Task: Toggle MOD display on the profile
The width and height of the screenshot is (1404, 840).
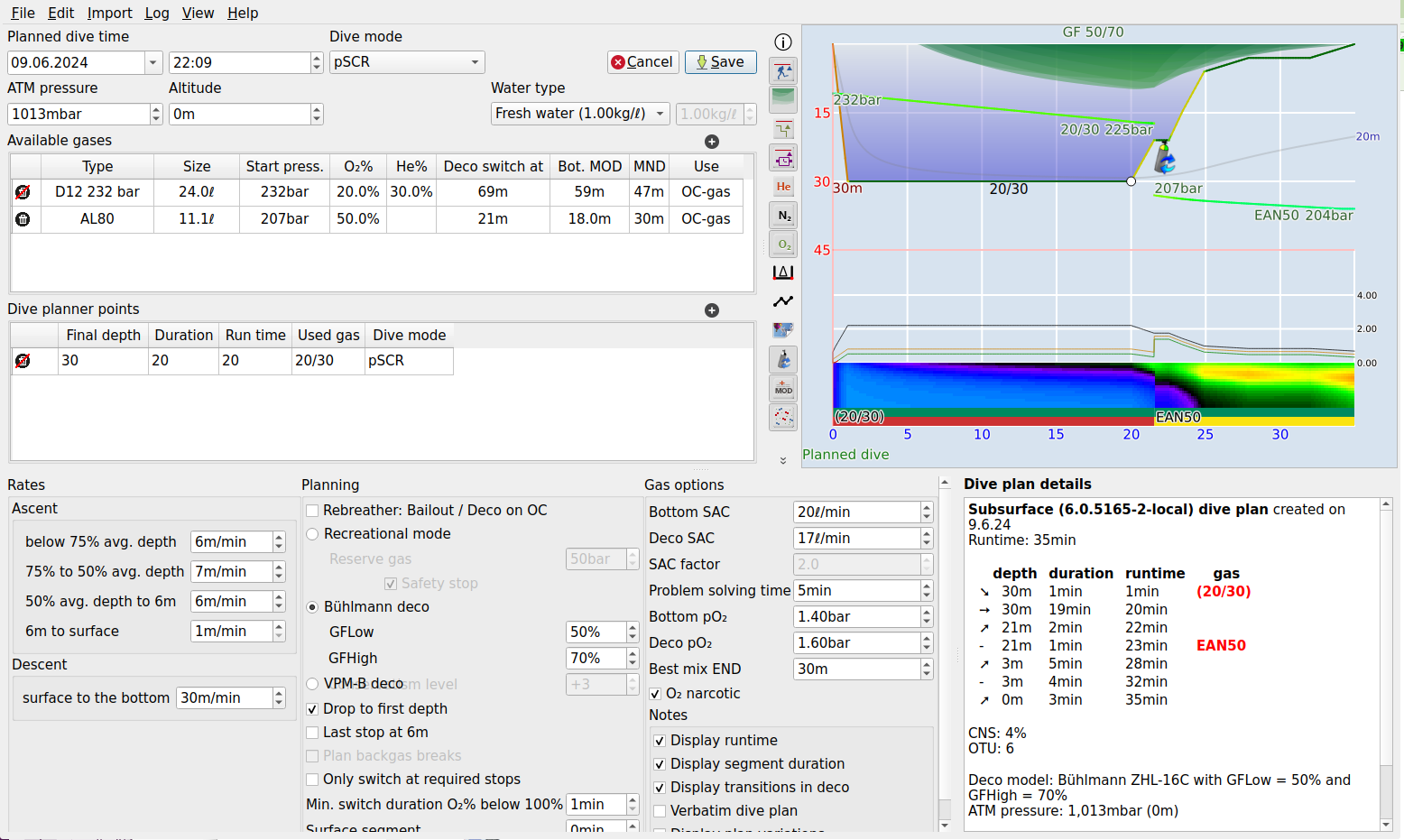Action: (x=782, y=388)
